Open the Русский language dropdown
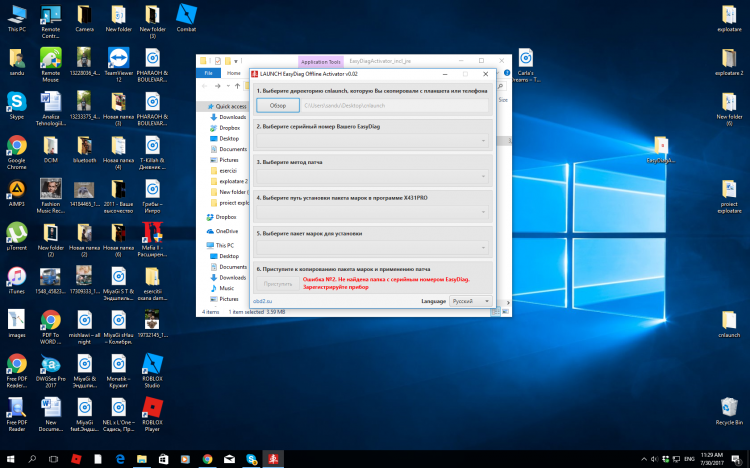This screenshot has width=750, height=468. pyautogui.click(x=469, y=300)
